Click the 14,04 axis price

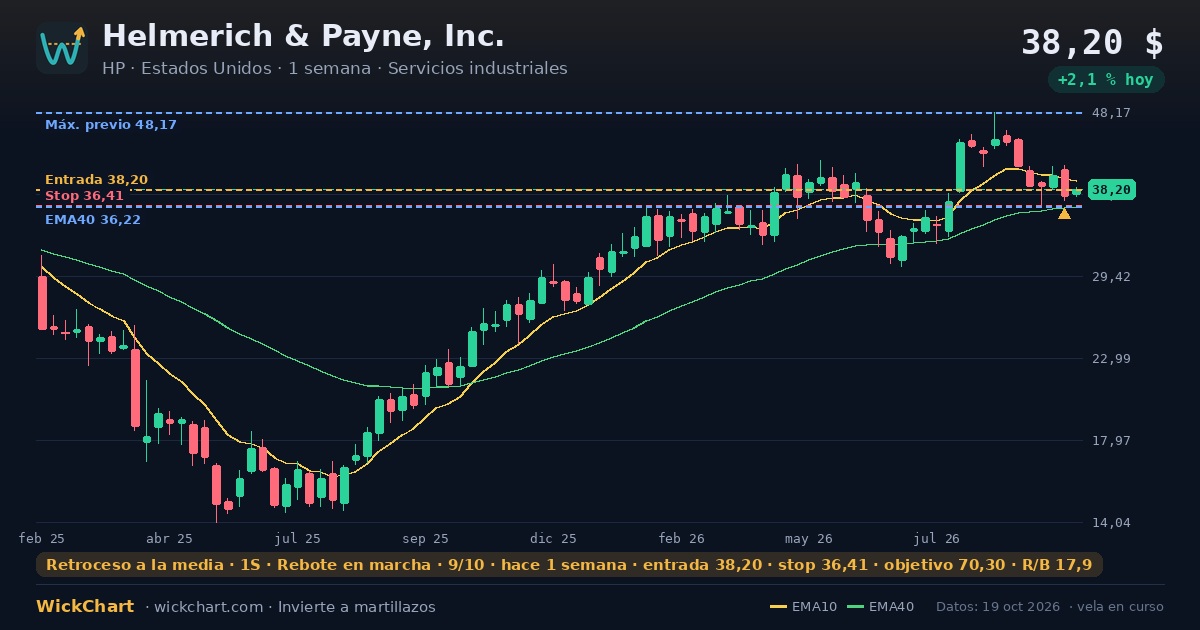click(1111, 523)
